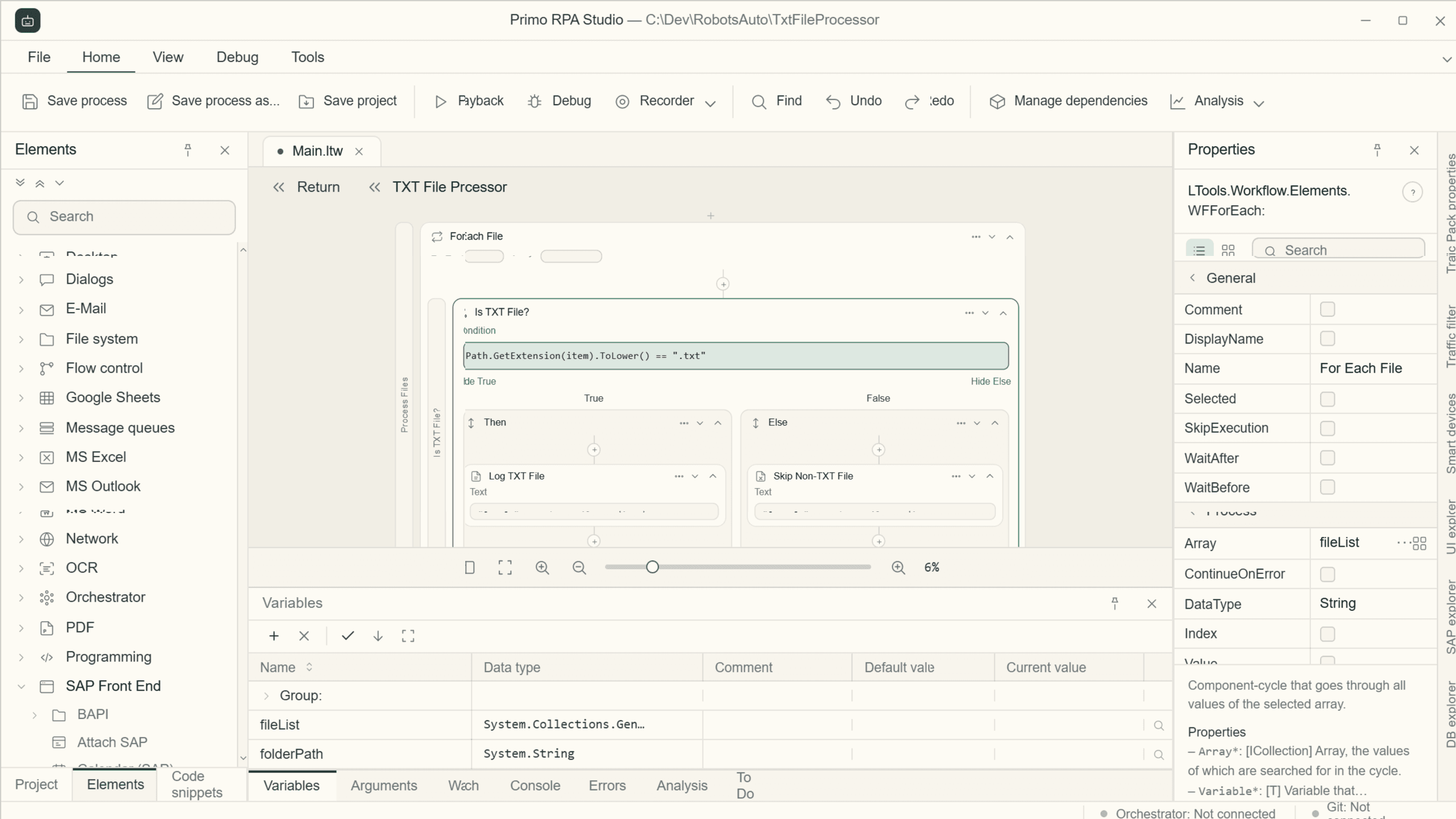1456x819 pixels.
Task: Pin the Variables panel
Action: click(x=1115, y=603)
